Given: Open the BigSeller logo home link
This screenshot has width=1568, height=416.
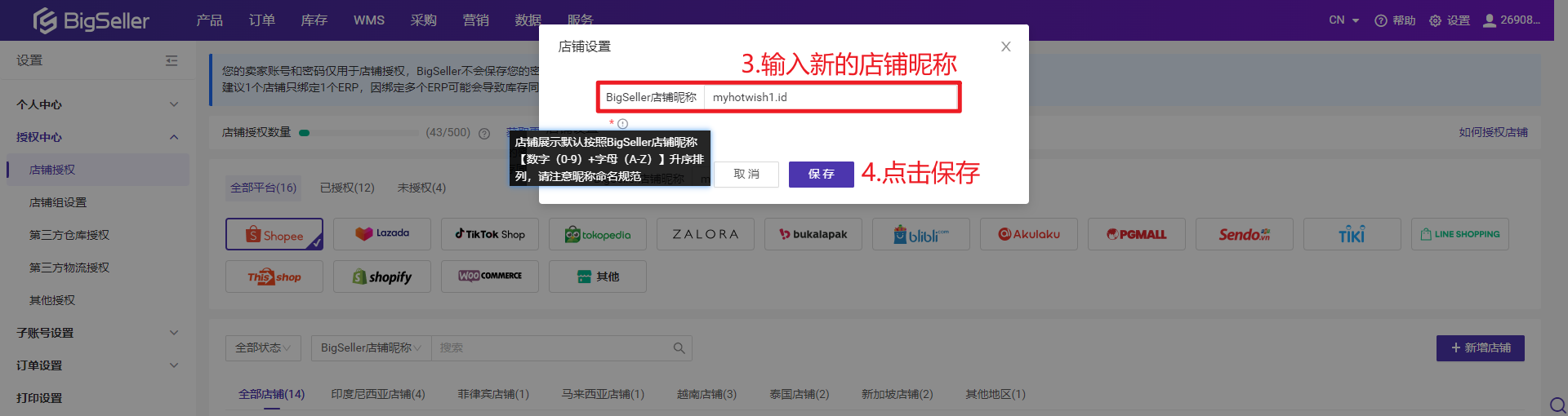Looking at the screenshot, I should (x=91, y=20).
